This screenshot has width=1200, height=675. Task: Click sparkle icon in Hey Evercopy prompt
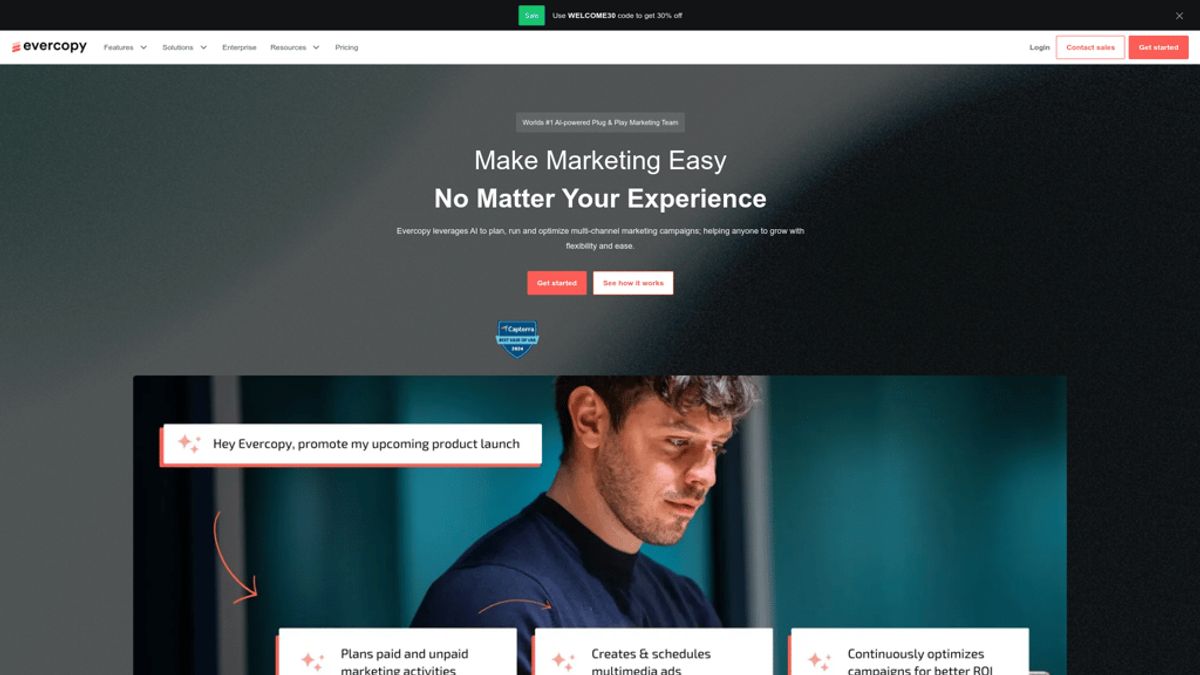189,443
